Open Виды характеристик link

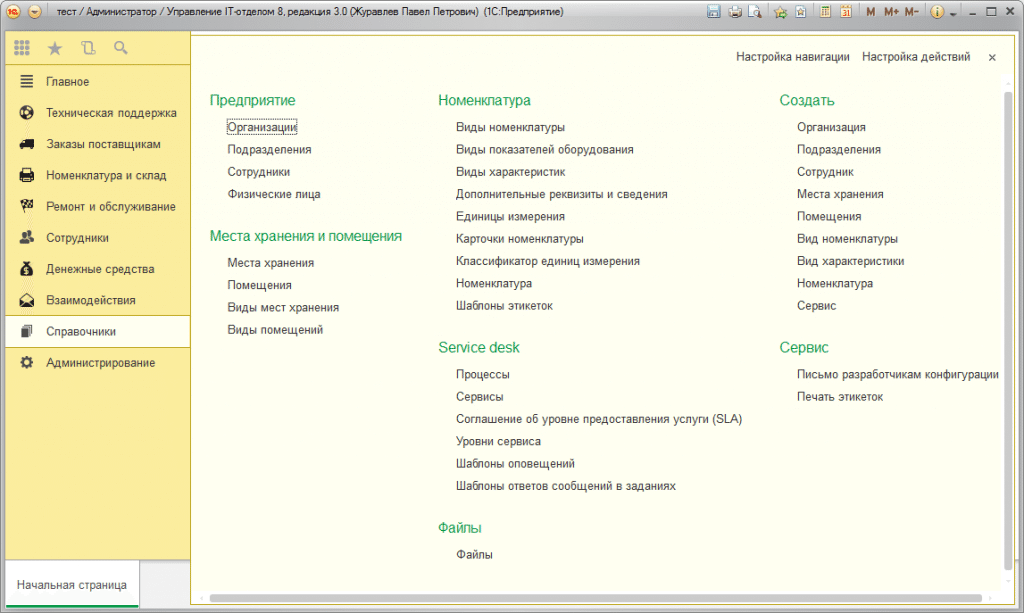click(511, 172)
